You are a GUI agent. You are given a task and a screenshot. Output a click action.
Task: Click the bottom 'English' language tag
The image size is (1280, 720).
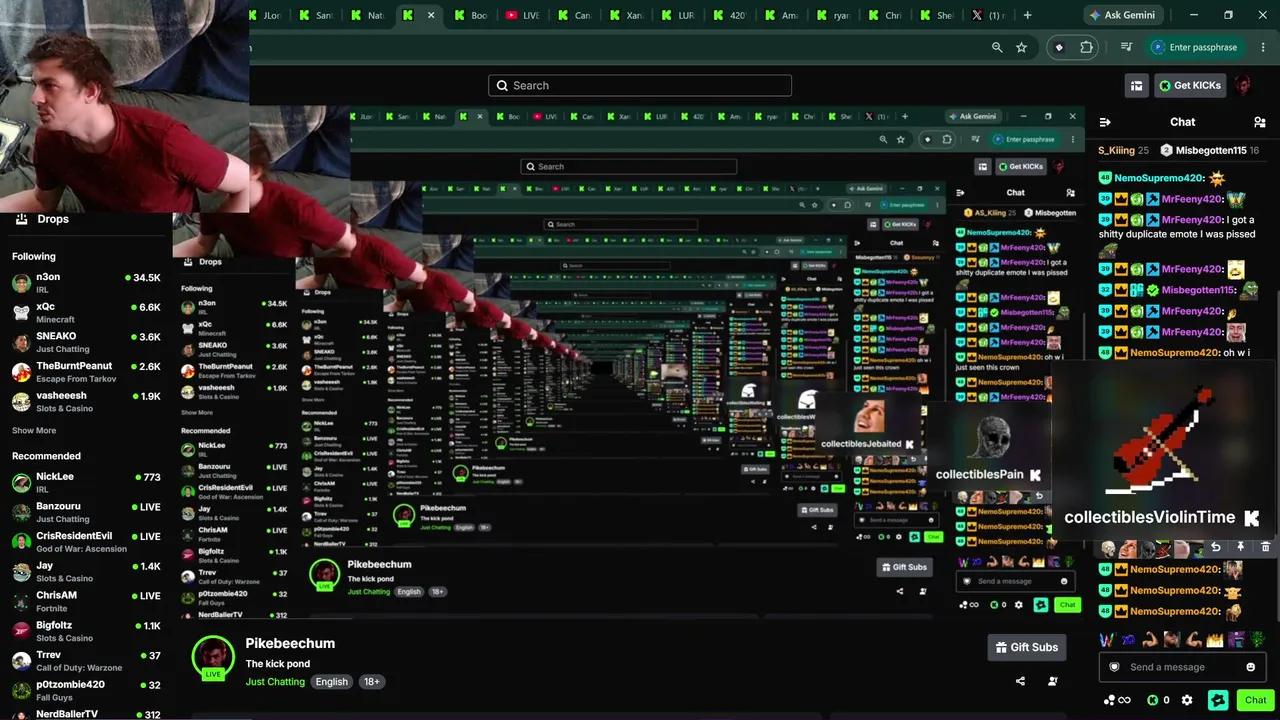[332, 682]
